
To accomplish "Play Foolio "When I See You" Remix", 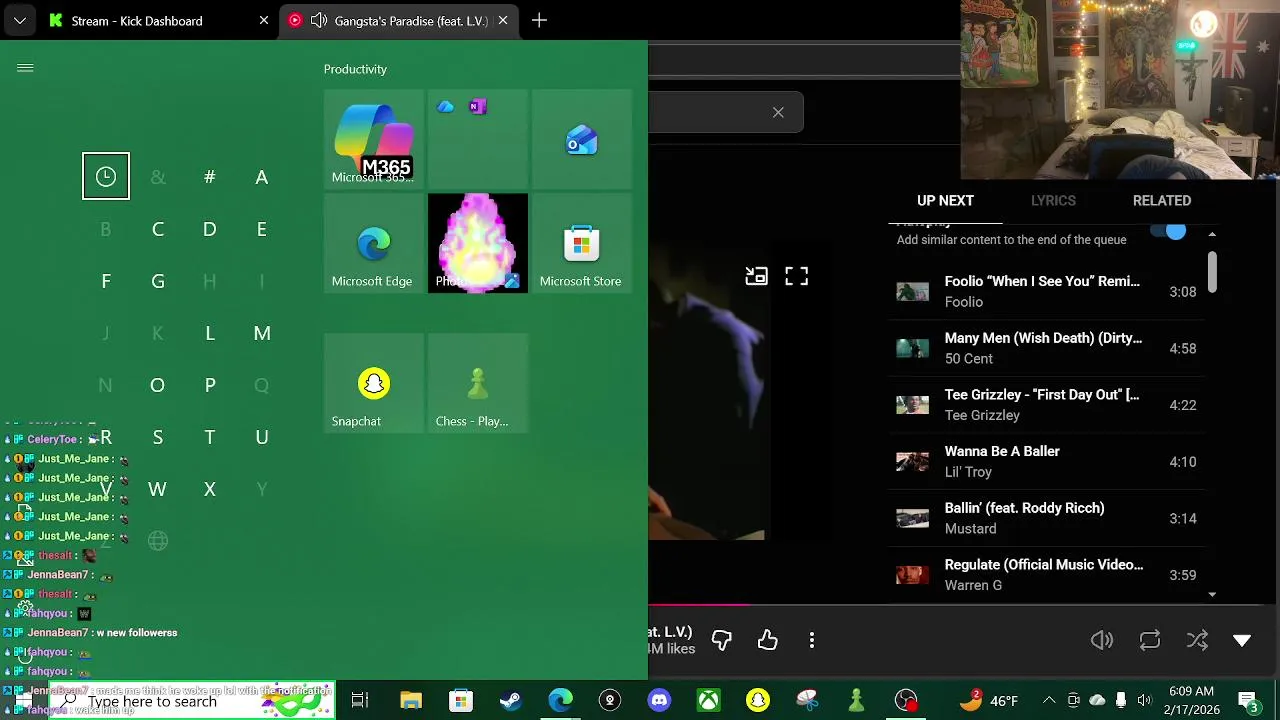I will [1046, 292].
